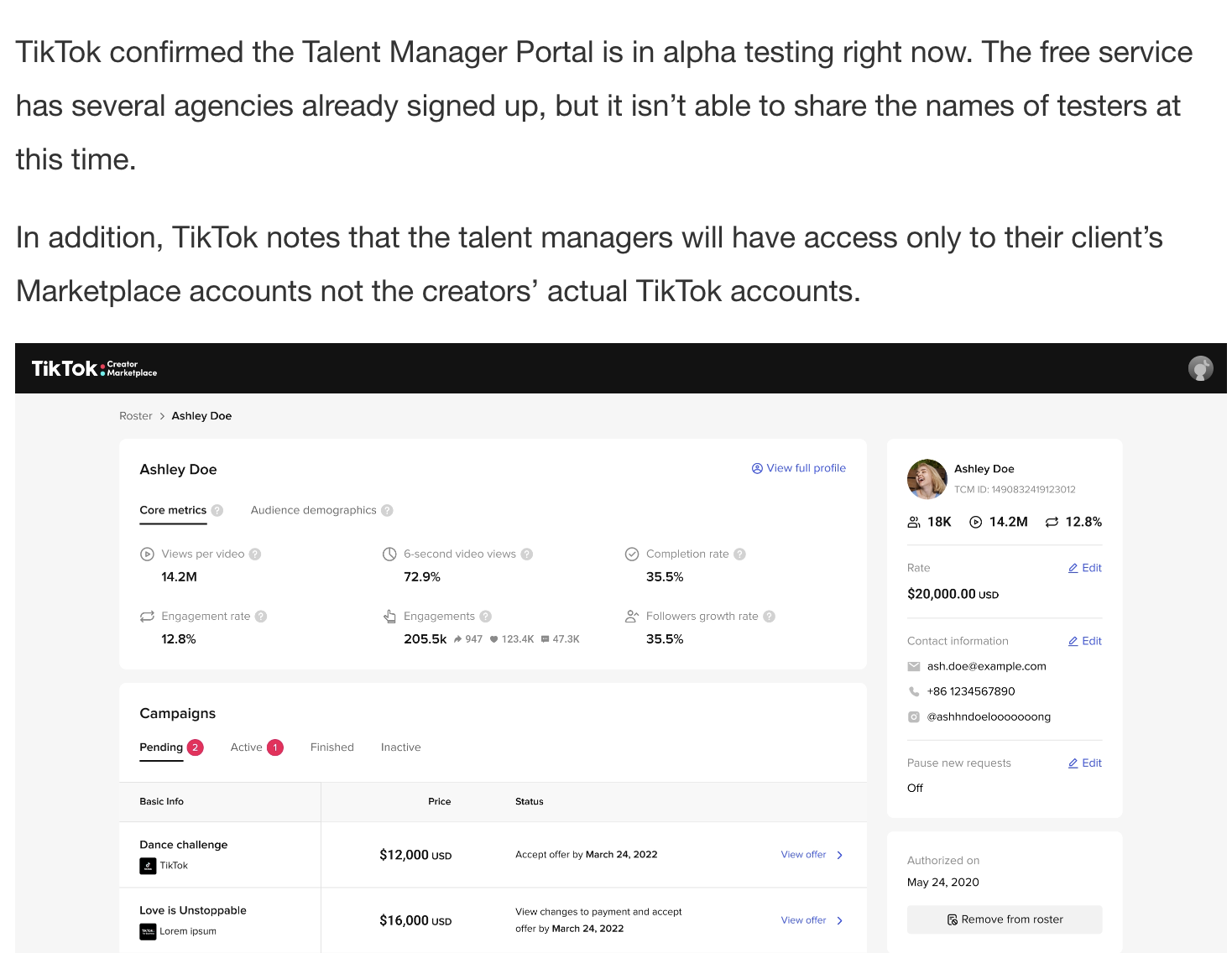Click help icon beside Completion rate

pos(739,554)
